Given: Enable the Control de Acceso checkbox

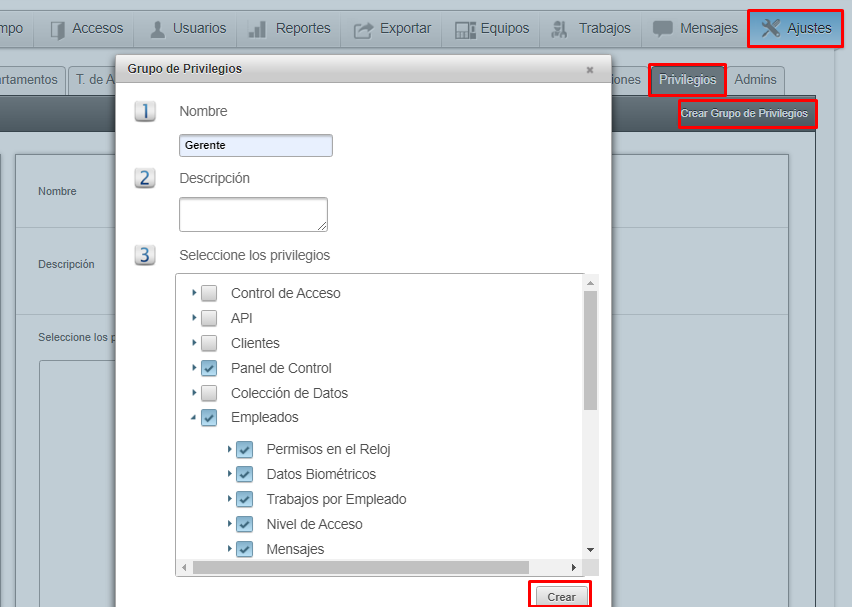Looking at the screenshot, I should [209, 293].
